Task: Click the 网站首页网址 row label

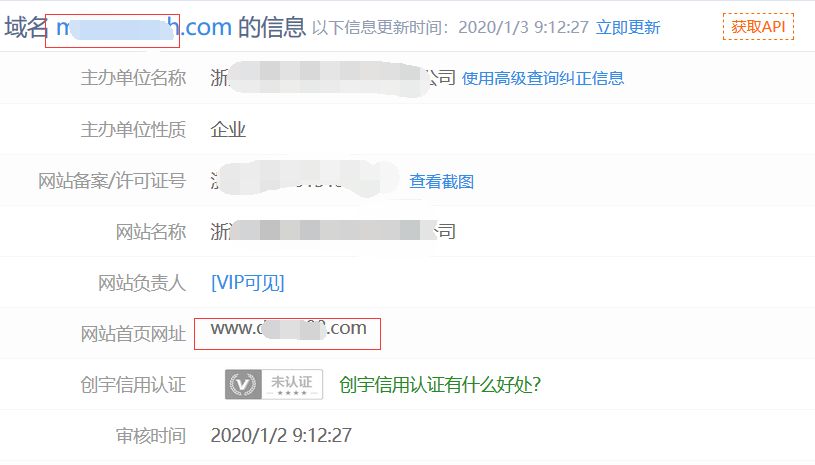Action: [133, 334]
